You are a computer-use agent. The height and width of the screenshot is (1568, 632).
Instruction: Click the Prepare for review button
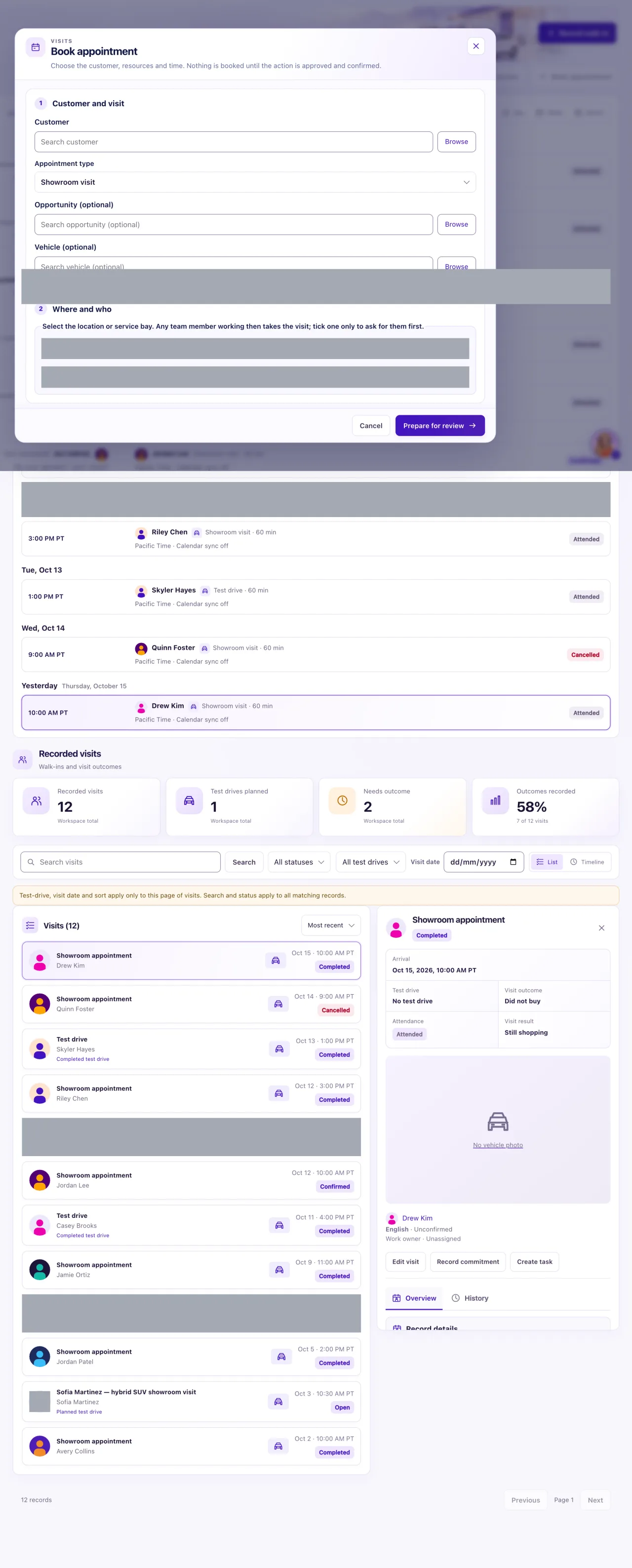[x=440, y=426]
